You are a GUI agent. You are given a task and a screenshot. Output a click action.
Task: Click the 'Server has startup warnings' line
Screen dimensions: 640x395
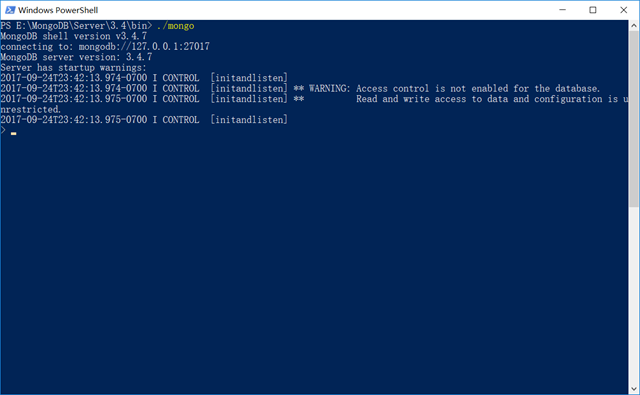[73, 68]
